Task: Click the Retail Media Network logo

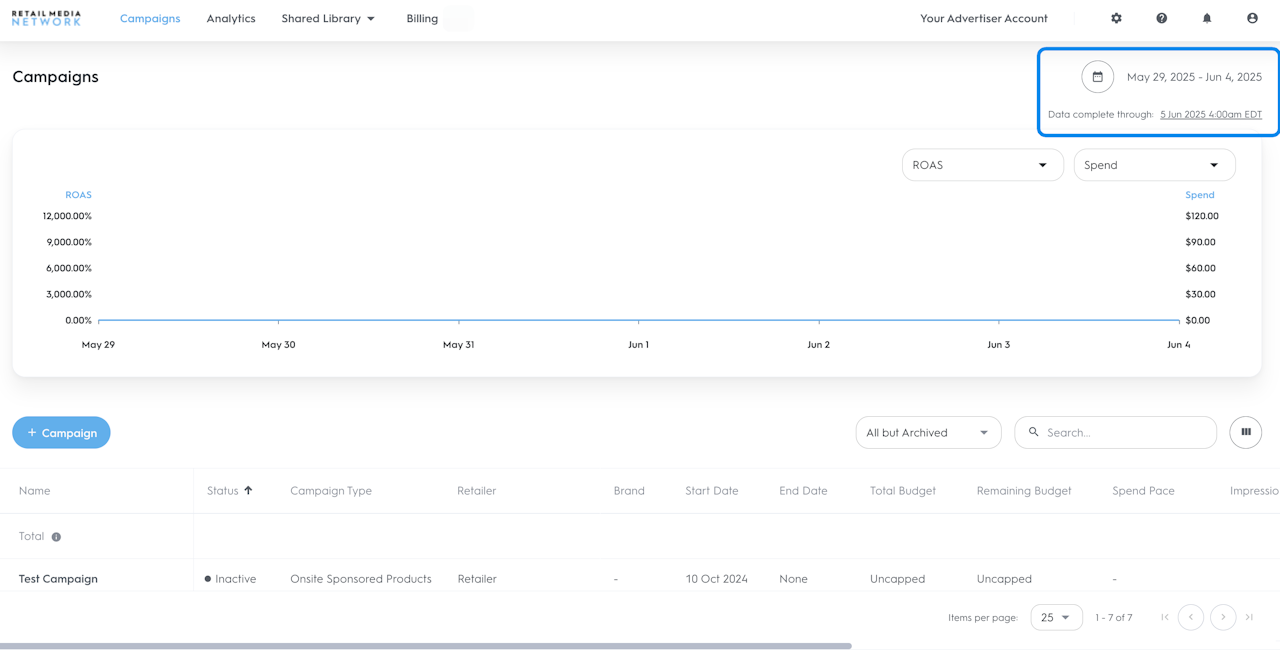Action: point(46,18)
